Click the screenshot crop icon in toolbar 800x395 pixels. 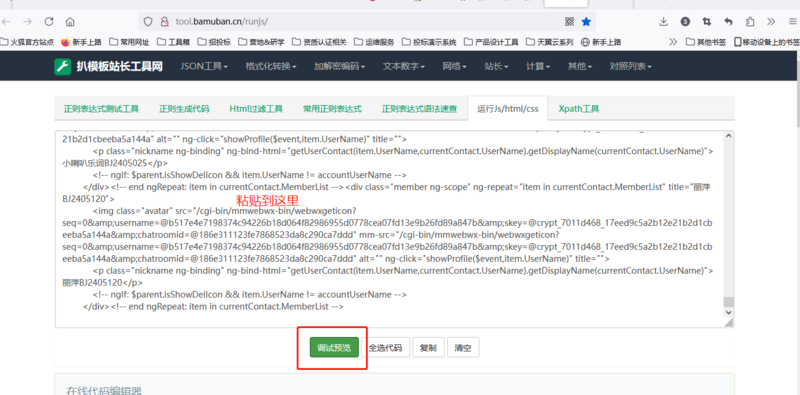tap(707, 21)
